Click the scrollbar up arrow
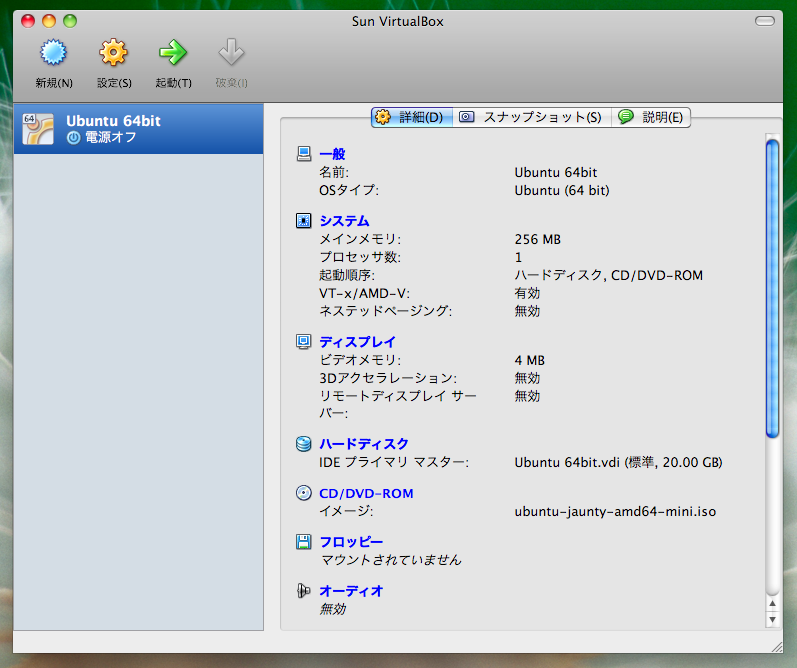The width and height of the screenshot is (797, 668). 773,603
